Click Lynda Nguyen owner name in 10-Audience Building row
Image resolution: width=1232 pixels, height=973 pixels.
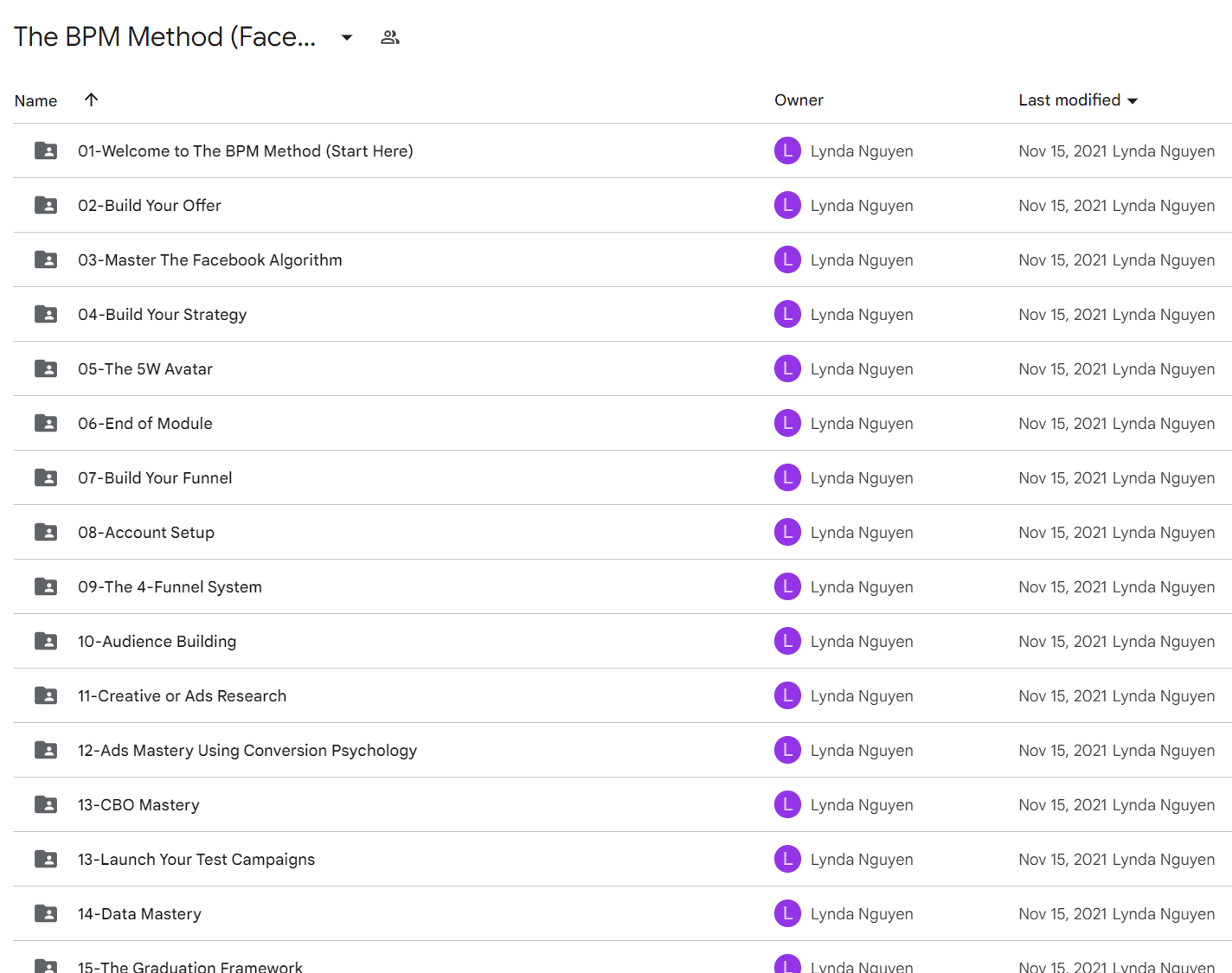click(862, 642)
